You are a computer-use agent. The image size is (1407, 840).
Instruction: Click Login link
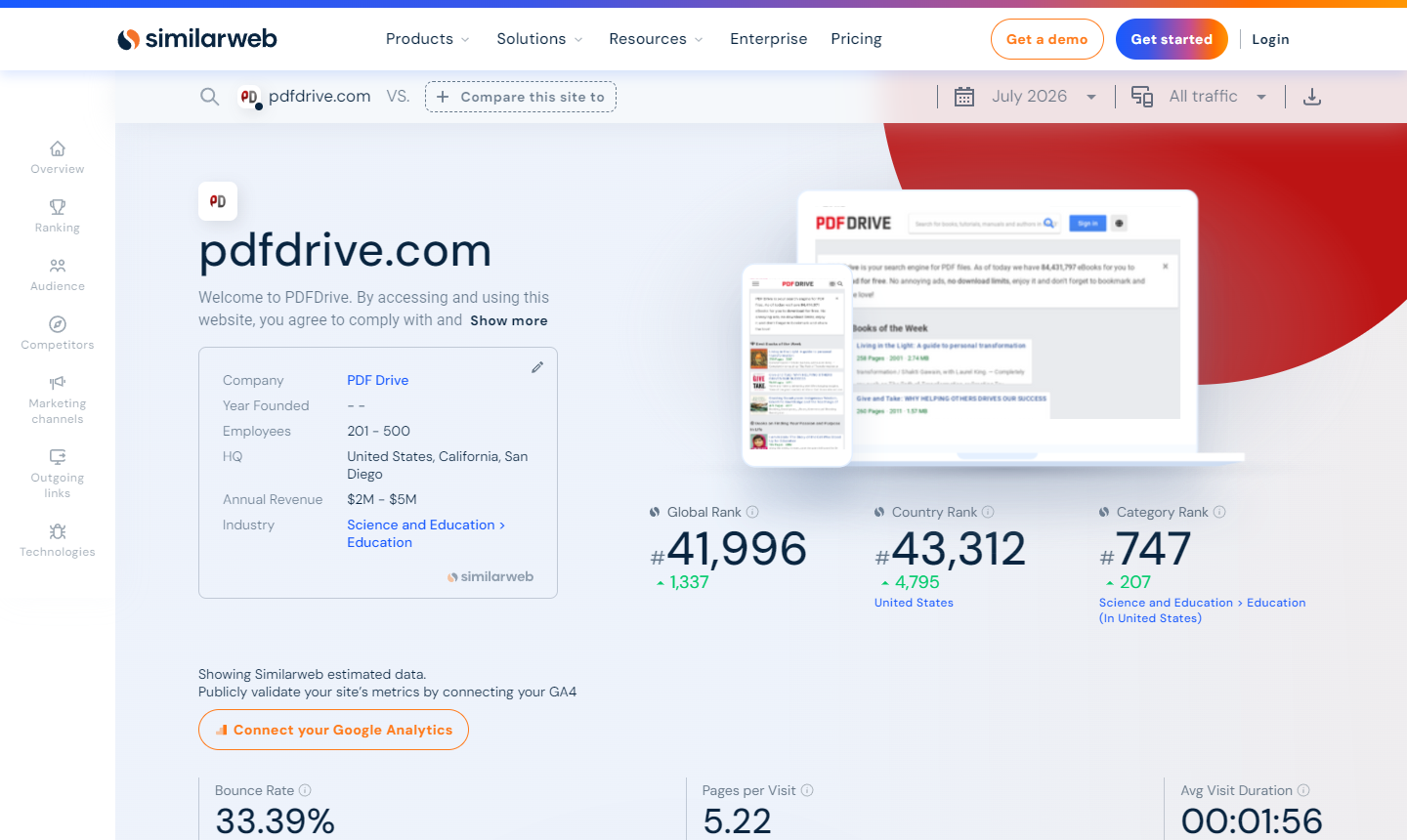pos(1270,39)
